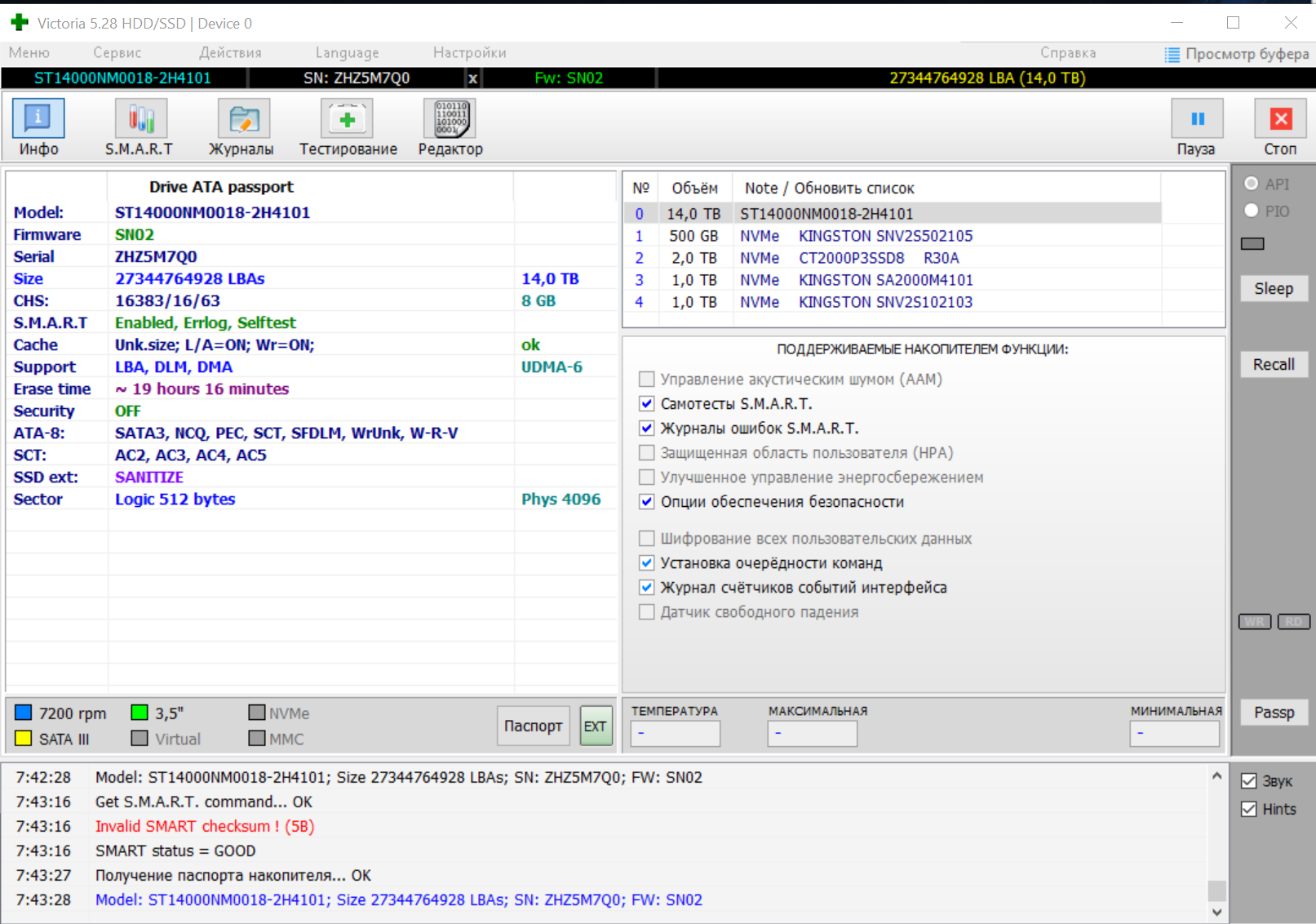This screenshot has height=924, width=1316.
Task: Toggle Управление акустическим шумом (AAM) checkbox
Action: 647,379
